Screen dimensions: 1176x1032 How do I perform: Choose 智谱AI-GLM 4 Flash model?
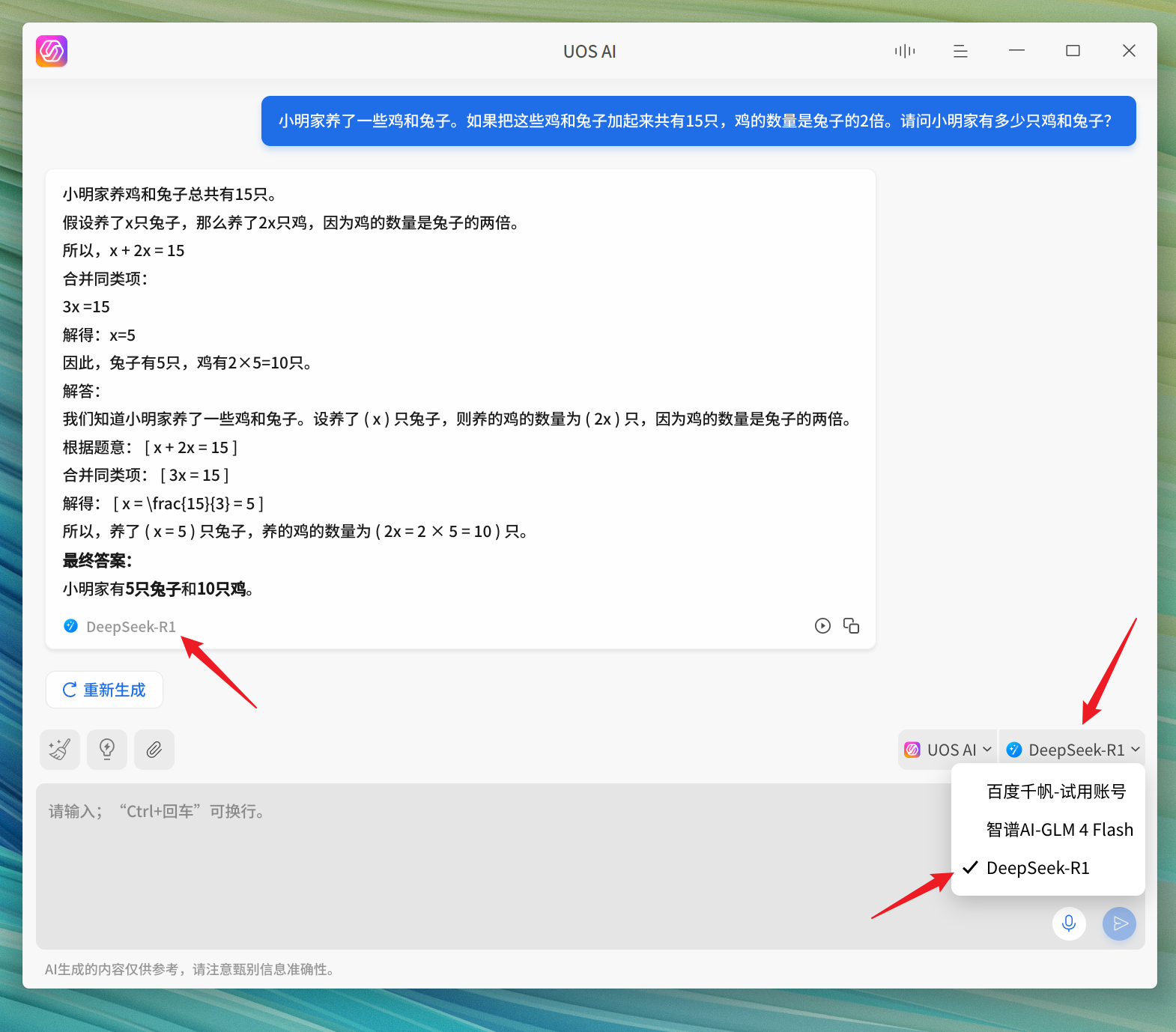[1049, 830]
